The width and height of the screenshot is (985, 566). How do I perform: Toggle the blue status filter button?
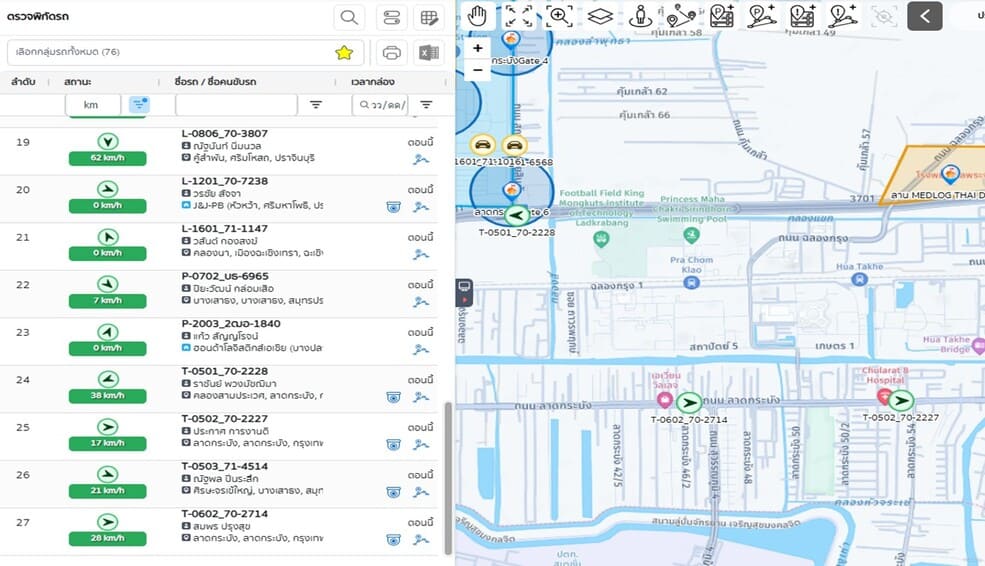pos(139,104)
